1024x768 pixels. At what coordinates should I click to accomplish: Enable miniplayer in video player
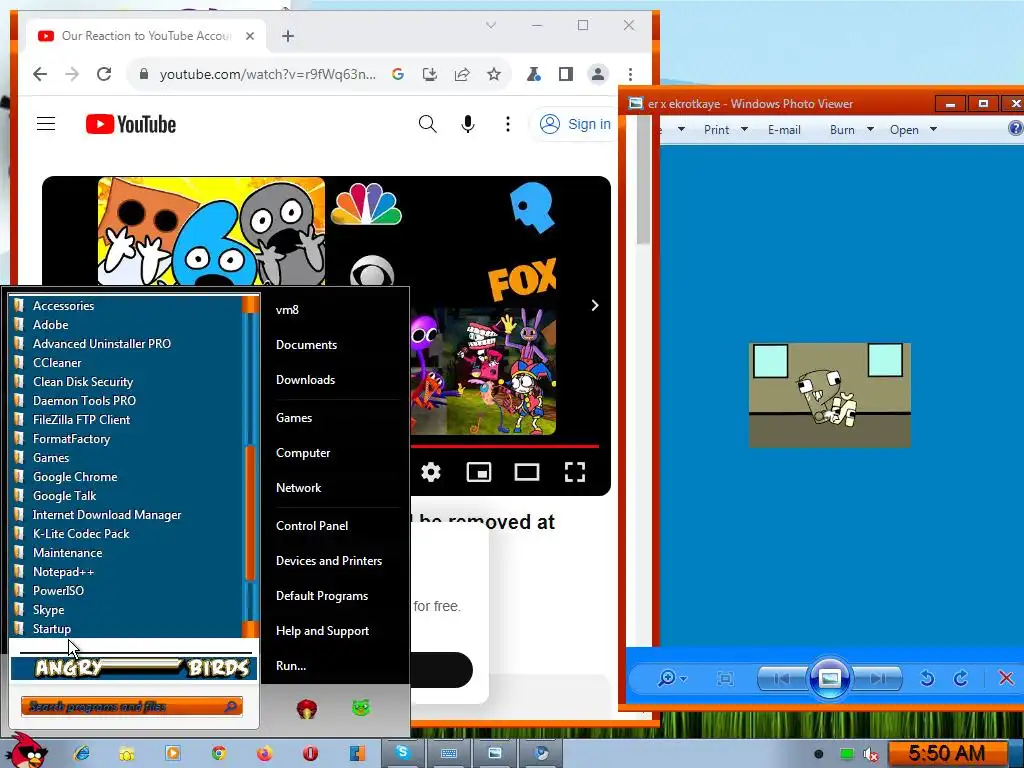click(x=479, y=472)
